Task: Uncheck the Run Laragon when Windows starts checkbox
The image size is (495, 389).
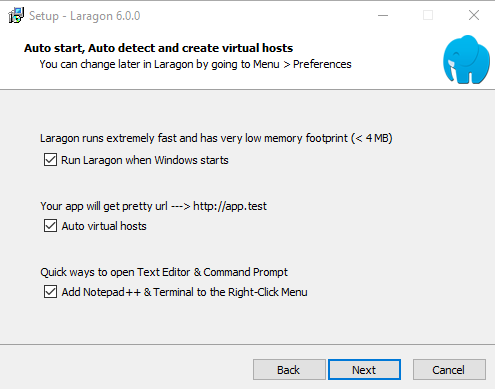Action: click(50, 160)
